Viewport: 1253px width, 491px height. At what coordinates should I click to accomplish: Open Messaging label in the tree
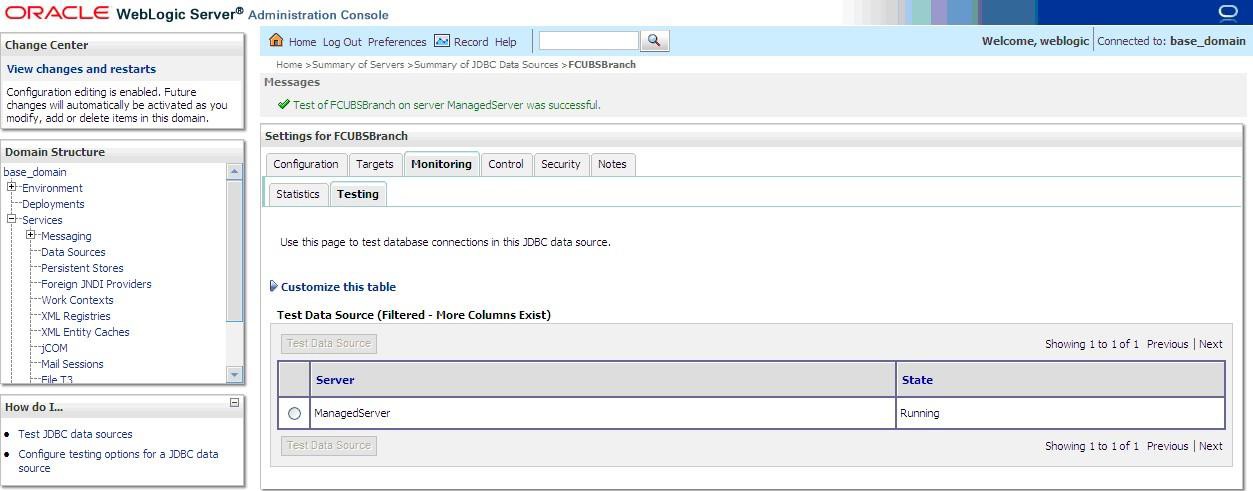click(66, 236)
